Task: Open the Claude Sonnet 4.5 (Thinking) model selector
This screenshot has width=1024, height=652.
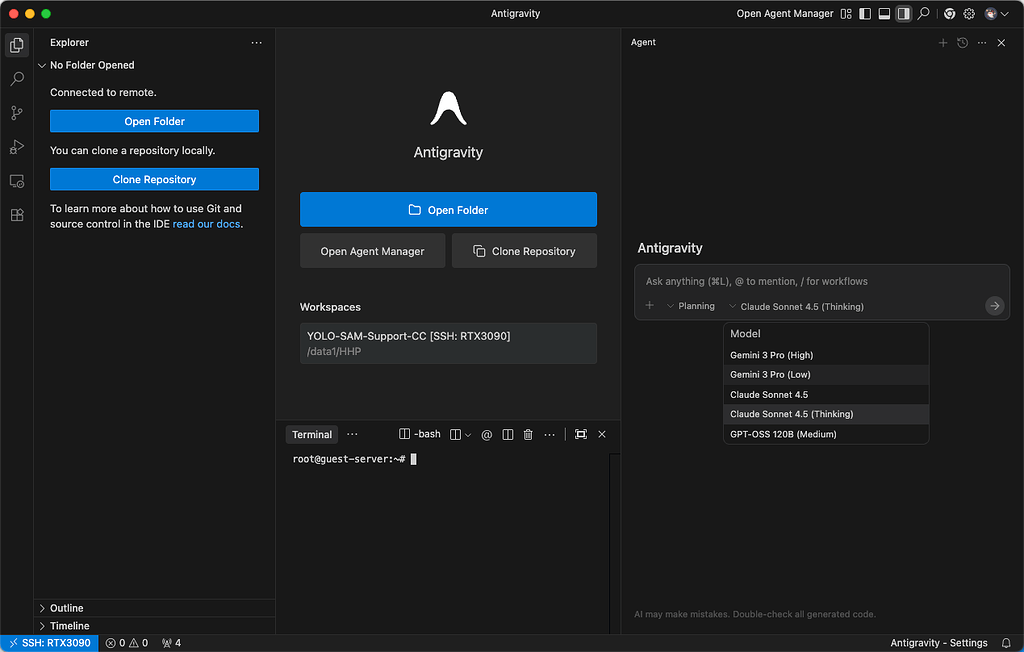Action: [x=796, y=306]
